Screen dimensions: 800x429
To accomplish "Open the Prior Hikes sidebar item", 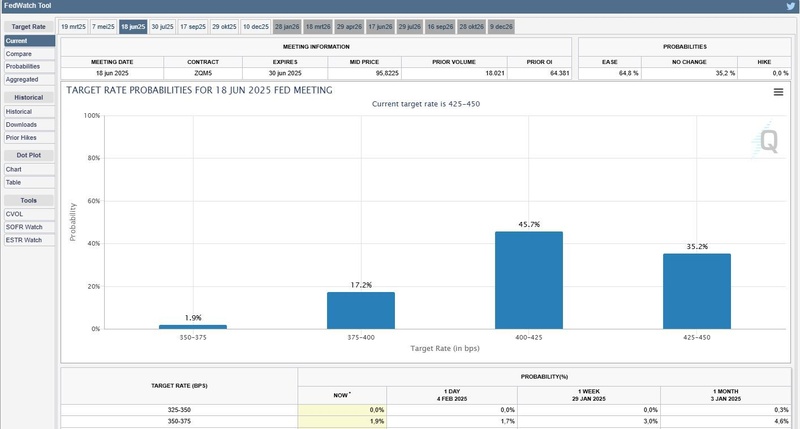I will click(x=30, y=138).
